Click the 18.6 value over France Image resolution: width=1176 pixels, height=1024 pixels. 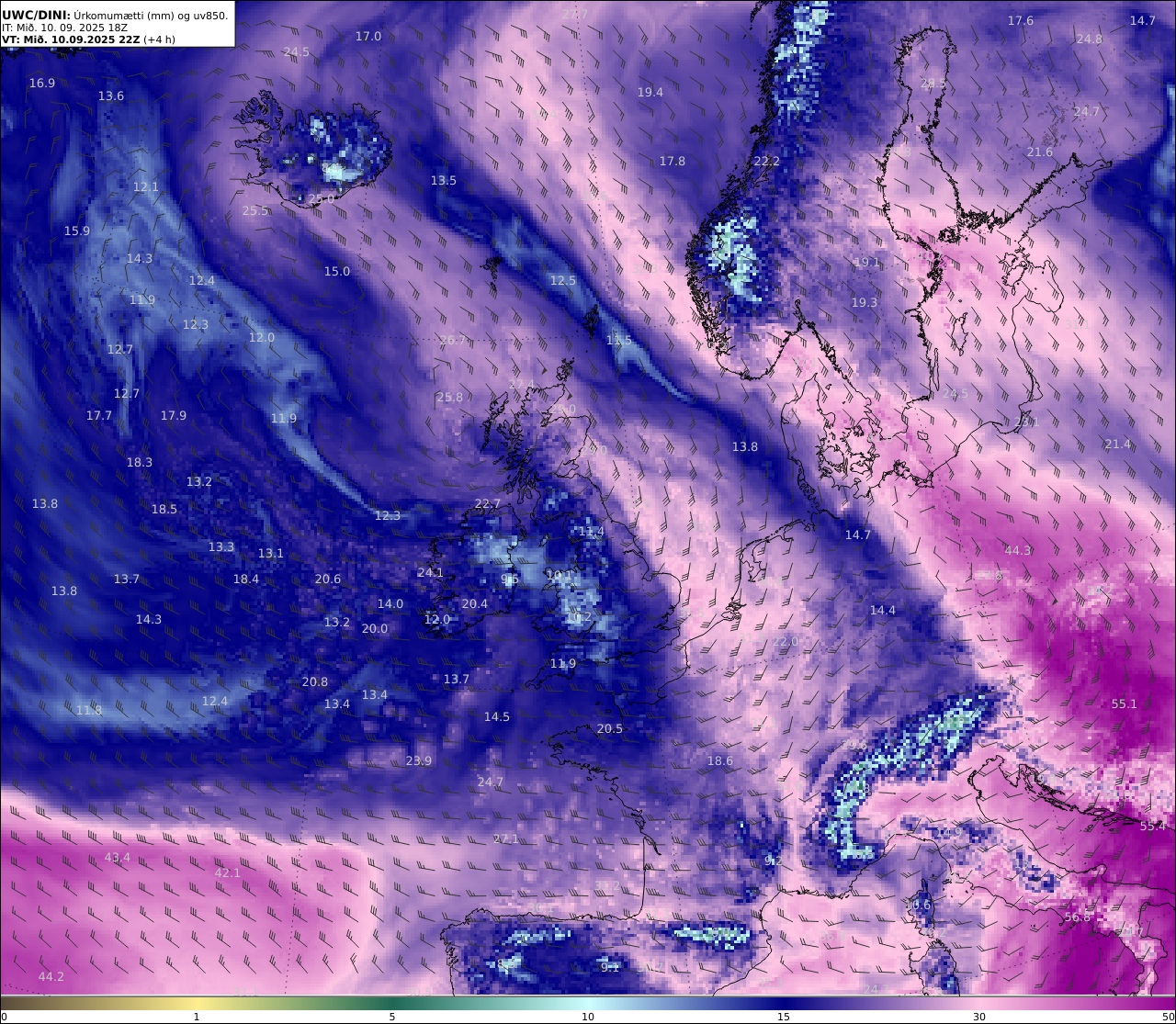pos(720,761)
